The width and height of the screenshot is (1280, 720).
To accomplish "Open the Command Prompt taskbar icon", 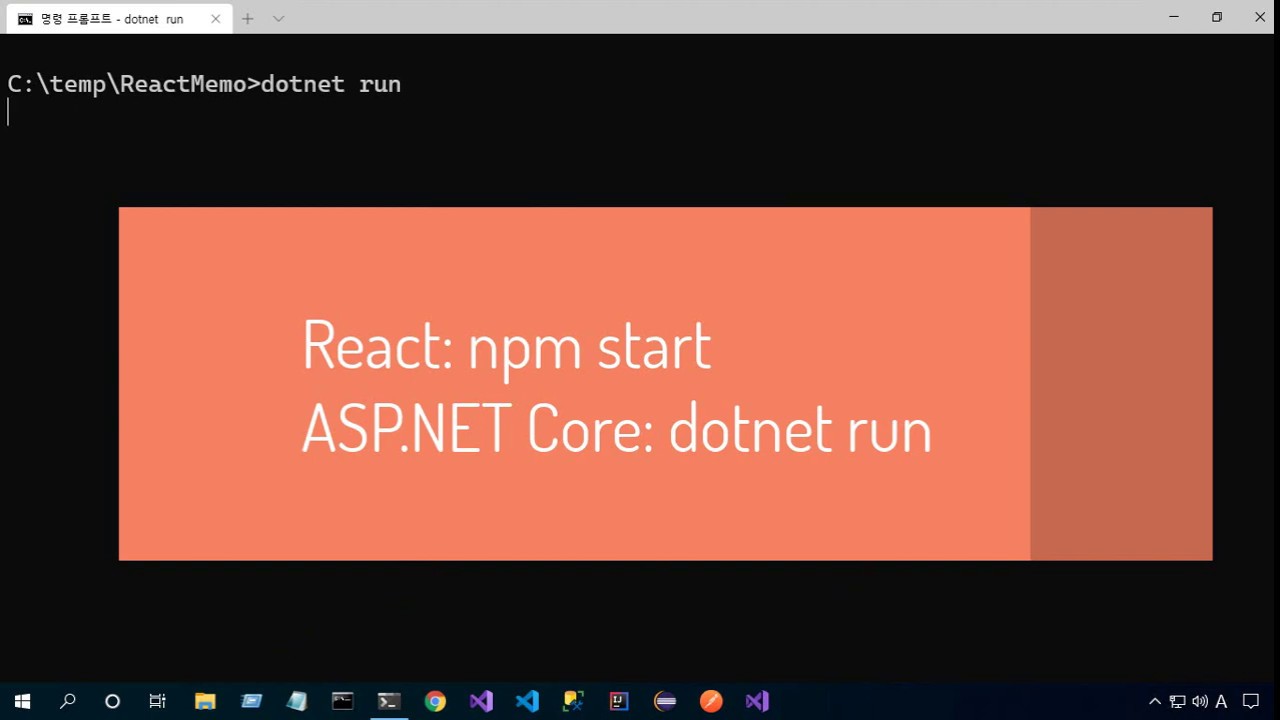I will pos(342,701).
